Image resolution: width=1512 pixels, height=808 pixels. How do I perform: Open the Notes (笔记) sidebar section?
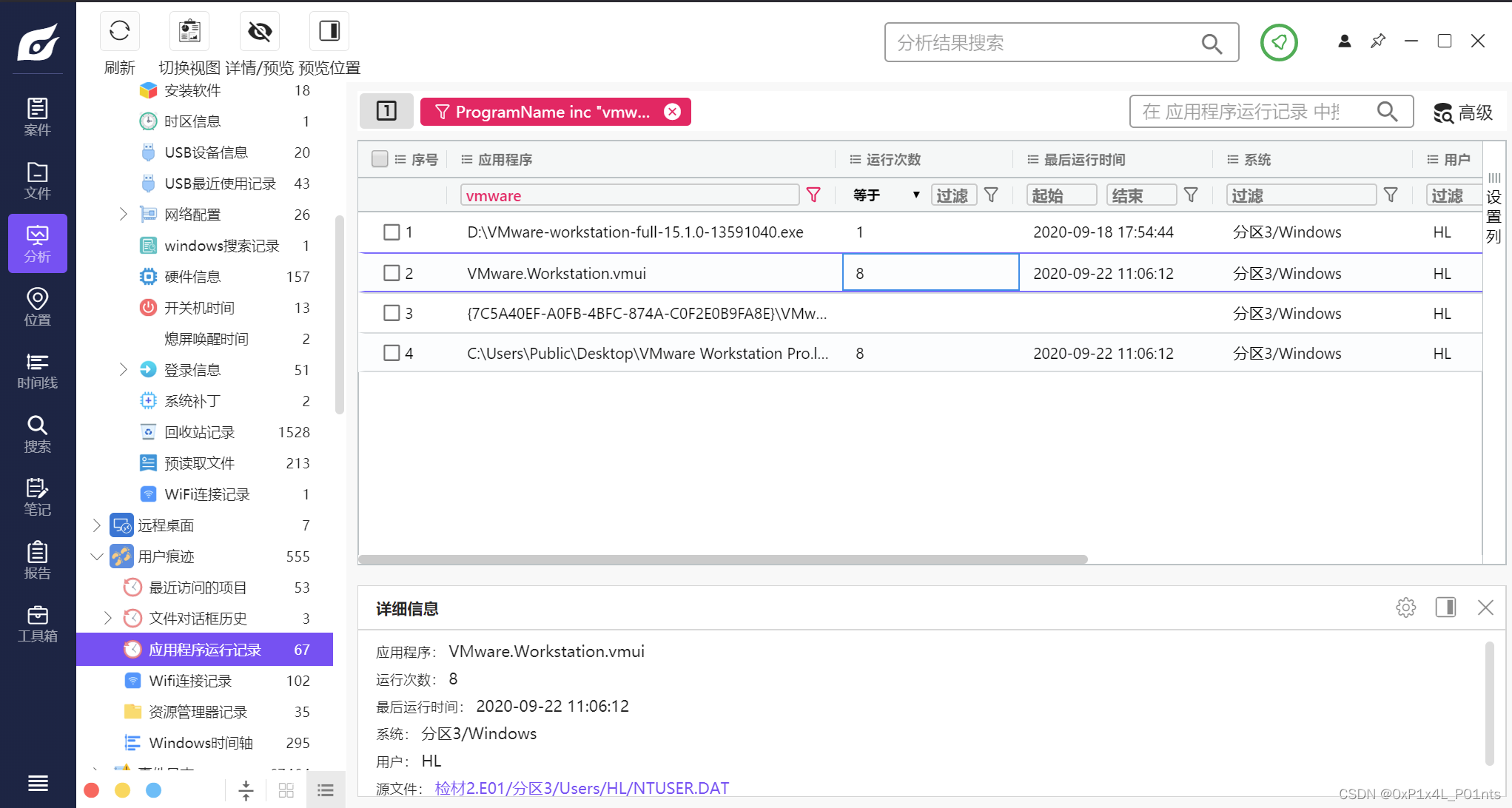coord(38,497)
